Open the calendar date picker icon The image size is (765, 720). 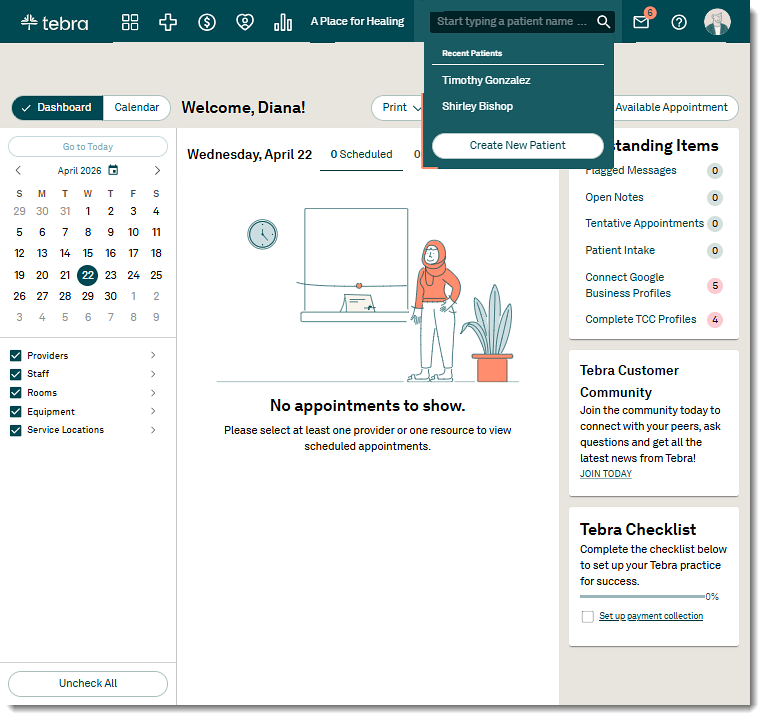(113, 170)
